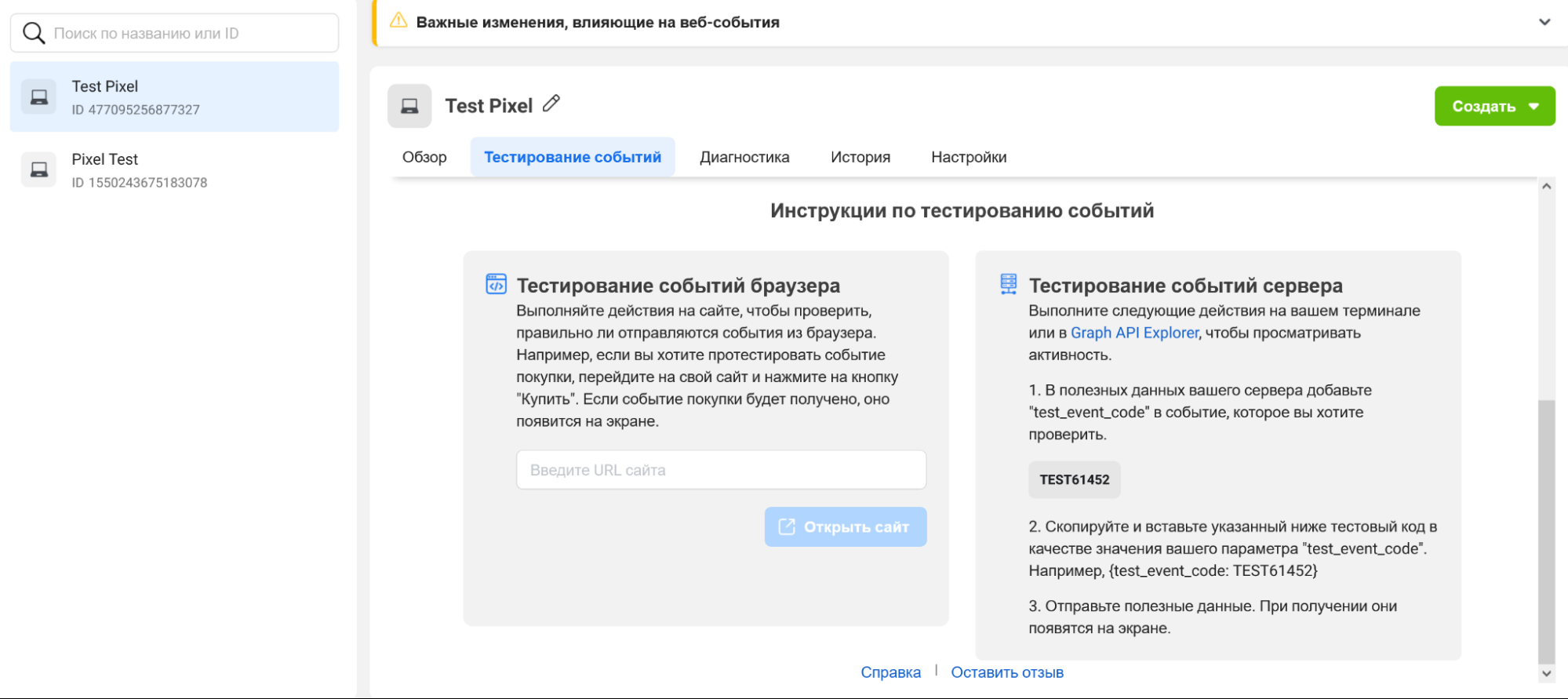Click the Инструкции по тестированию событий heading
The image size is (1568, 699).
click(x=962, y=210)
